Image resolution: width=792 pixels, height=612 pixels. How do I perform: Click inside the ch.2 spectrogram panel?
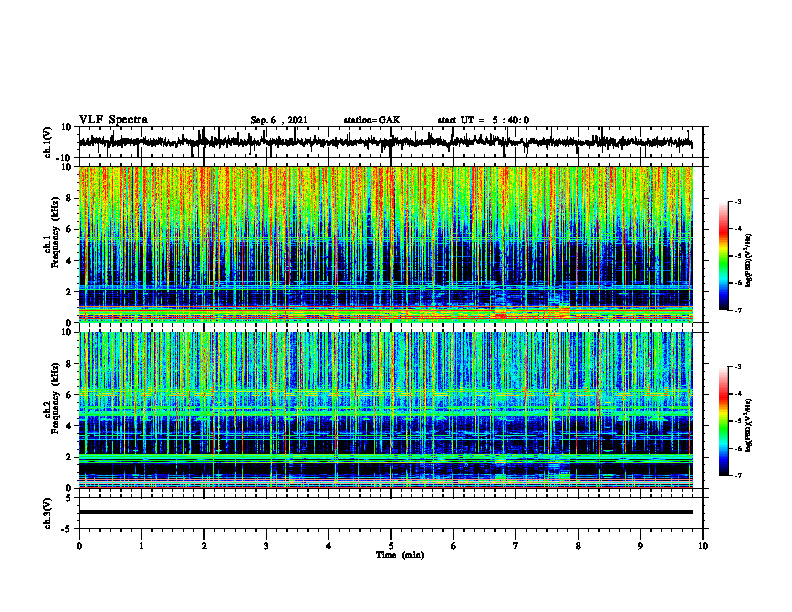click(385, 410)
